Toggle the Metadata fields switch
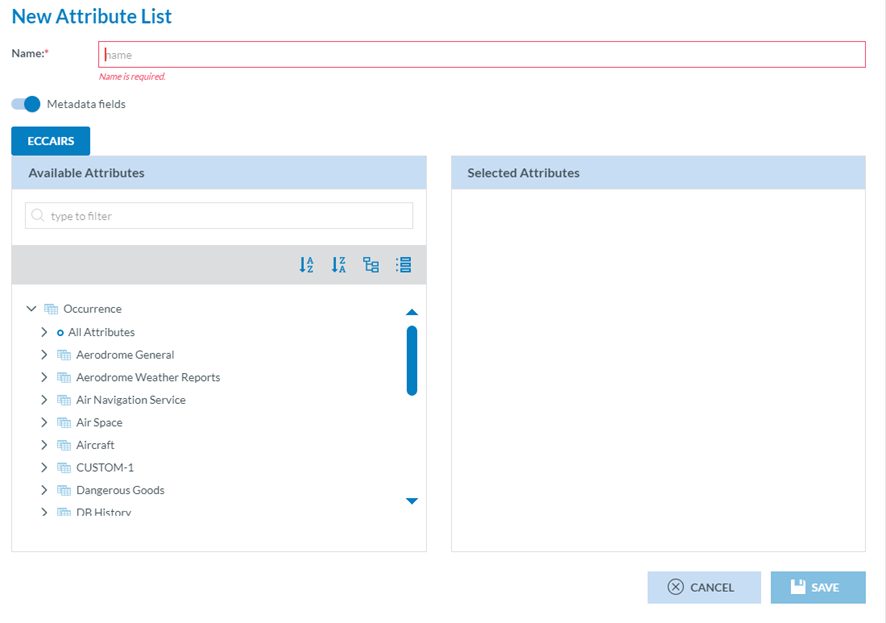The image size is (886, 623). point(26,104)
